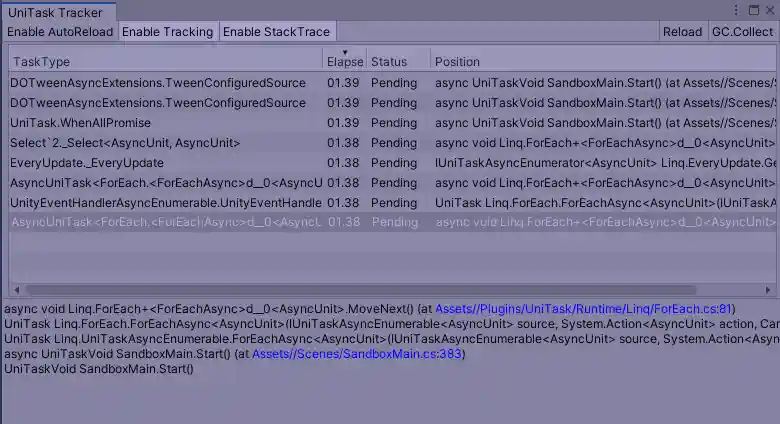
Task: Select the UniTask Tracker tab
Action: pyautogui.click(x=57, y=11)
